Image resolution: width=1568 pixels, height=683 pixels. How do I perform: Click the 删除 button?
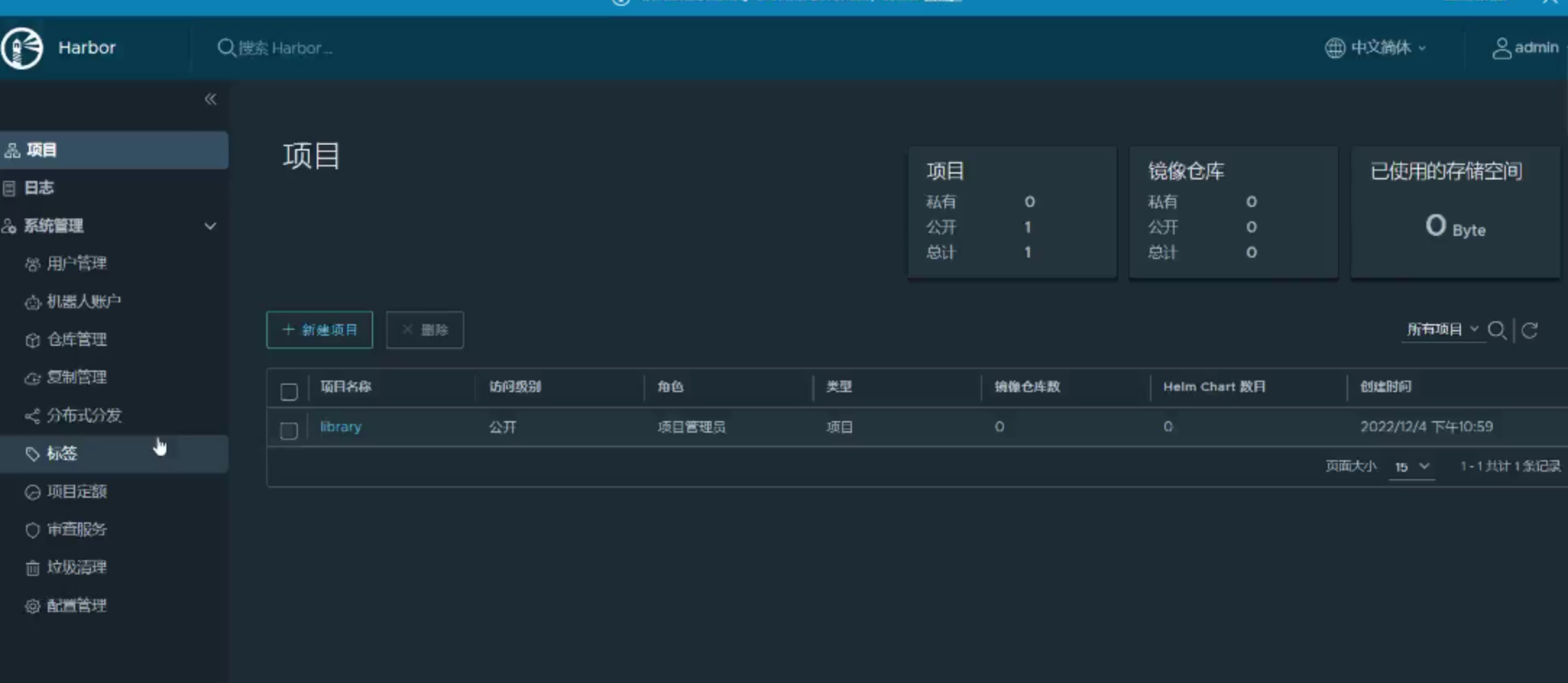pos(425,330)
